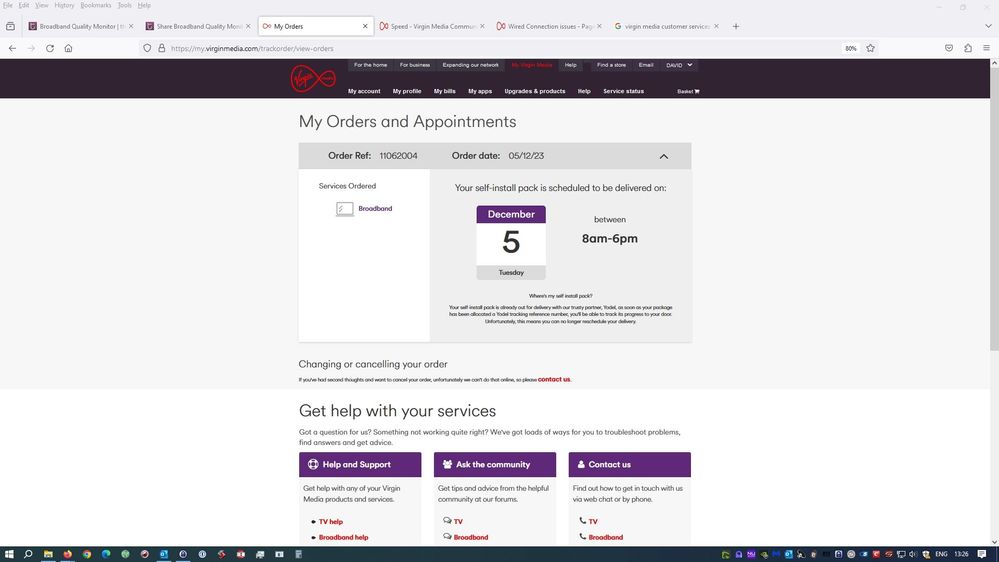Viewport: 999px width, 562px height.
Task: Change the 80% page zoom level
Action: 851,48
